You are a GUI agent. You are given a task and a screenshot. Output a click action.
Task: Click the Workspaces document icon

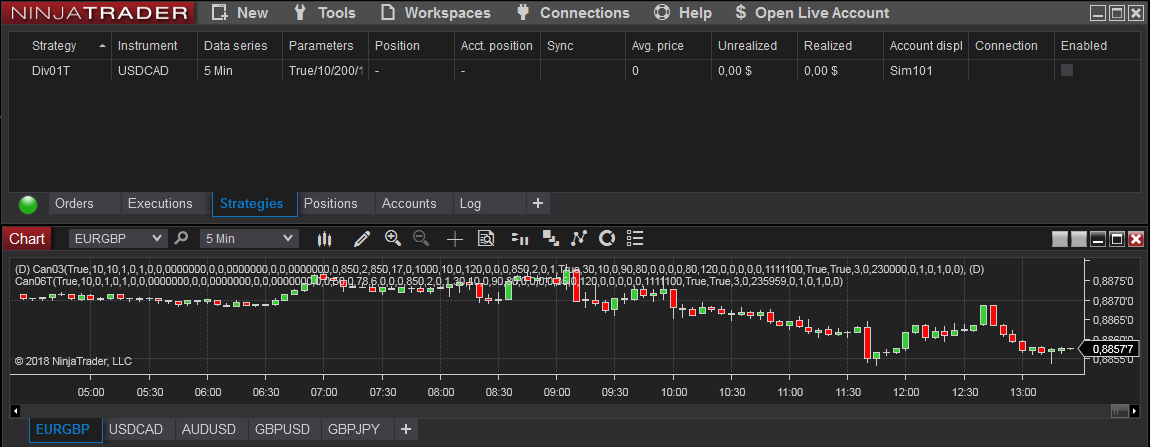(x=388, y=12)
